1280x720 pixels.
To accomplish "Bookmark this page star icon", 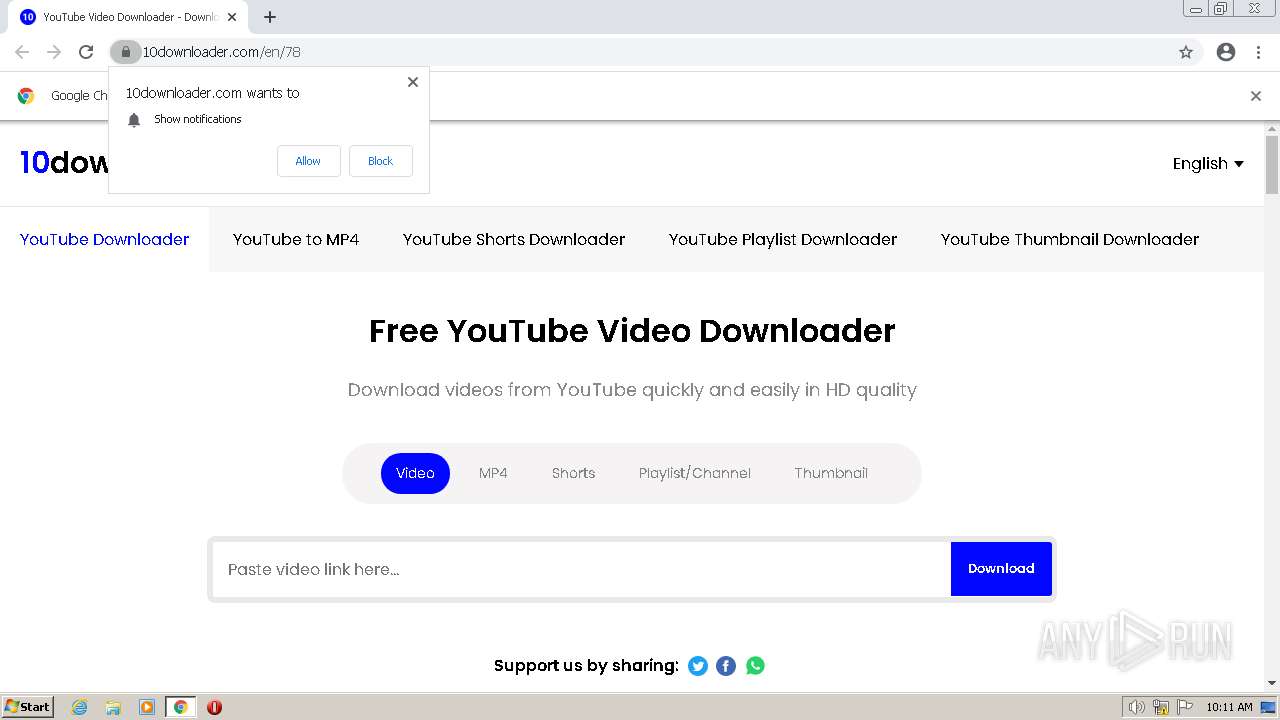I will click(1186, 52).
